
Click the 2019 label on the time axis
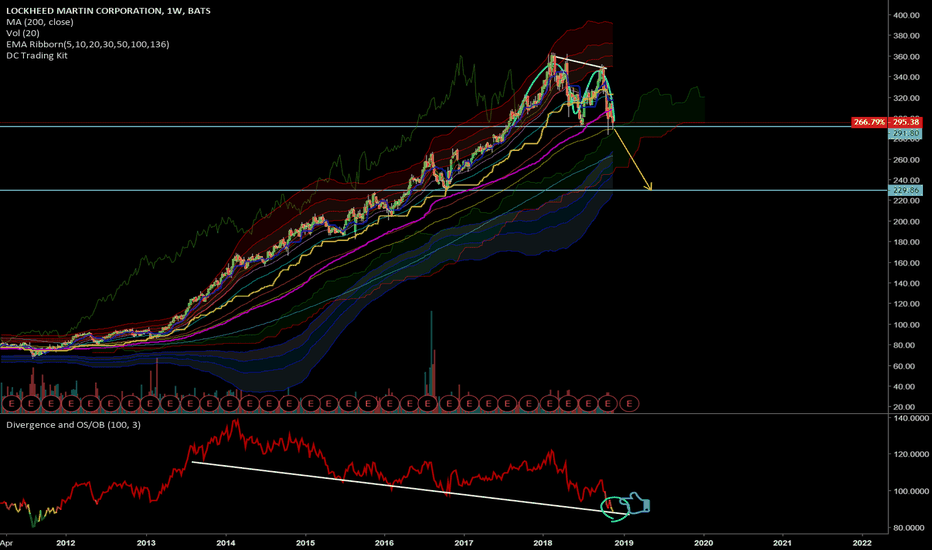pyautogui.click(x=623, y=542)
